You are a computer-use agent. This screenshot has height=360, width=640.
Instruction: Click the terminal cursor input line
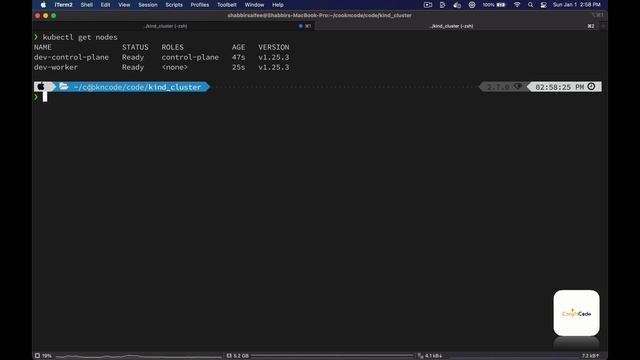point(44,97)
